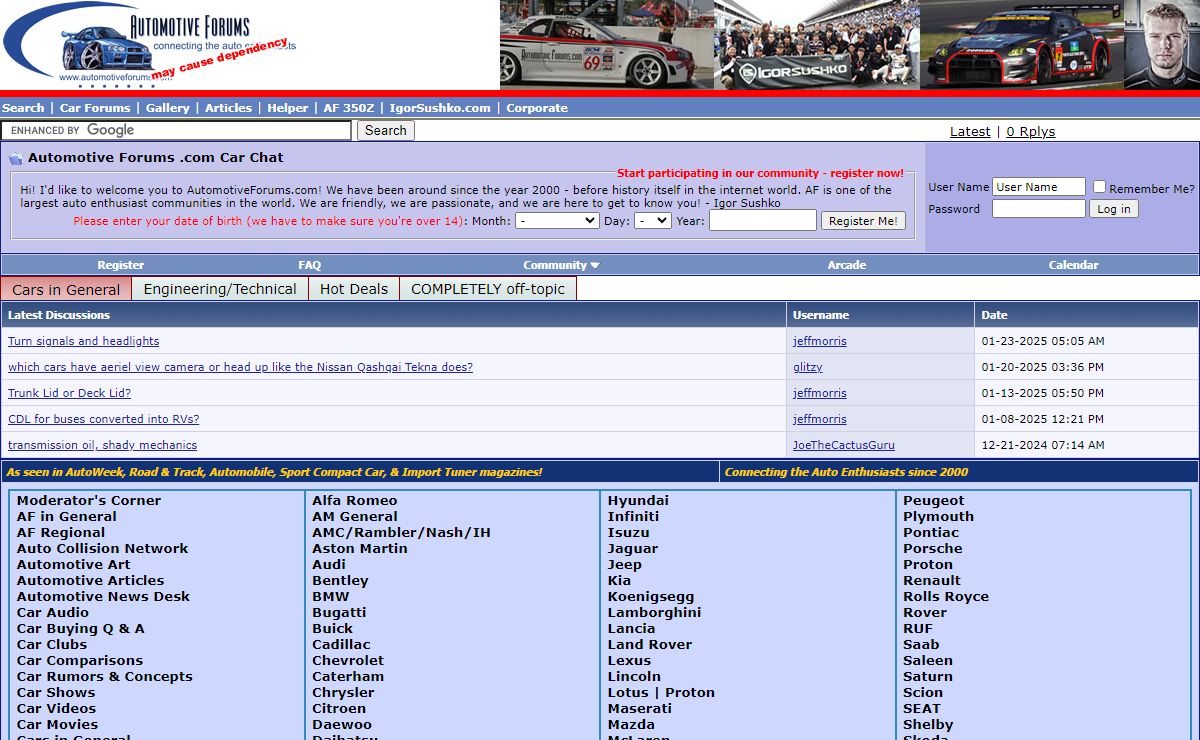Image resolution: width=1200 pixels, height=740 pixels.
Task: Click Arcade in the blue menu bar
Action: coord(846,265)
